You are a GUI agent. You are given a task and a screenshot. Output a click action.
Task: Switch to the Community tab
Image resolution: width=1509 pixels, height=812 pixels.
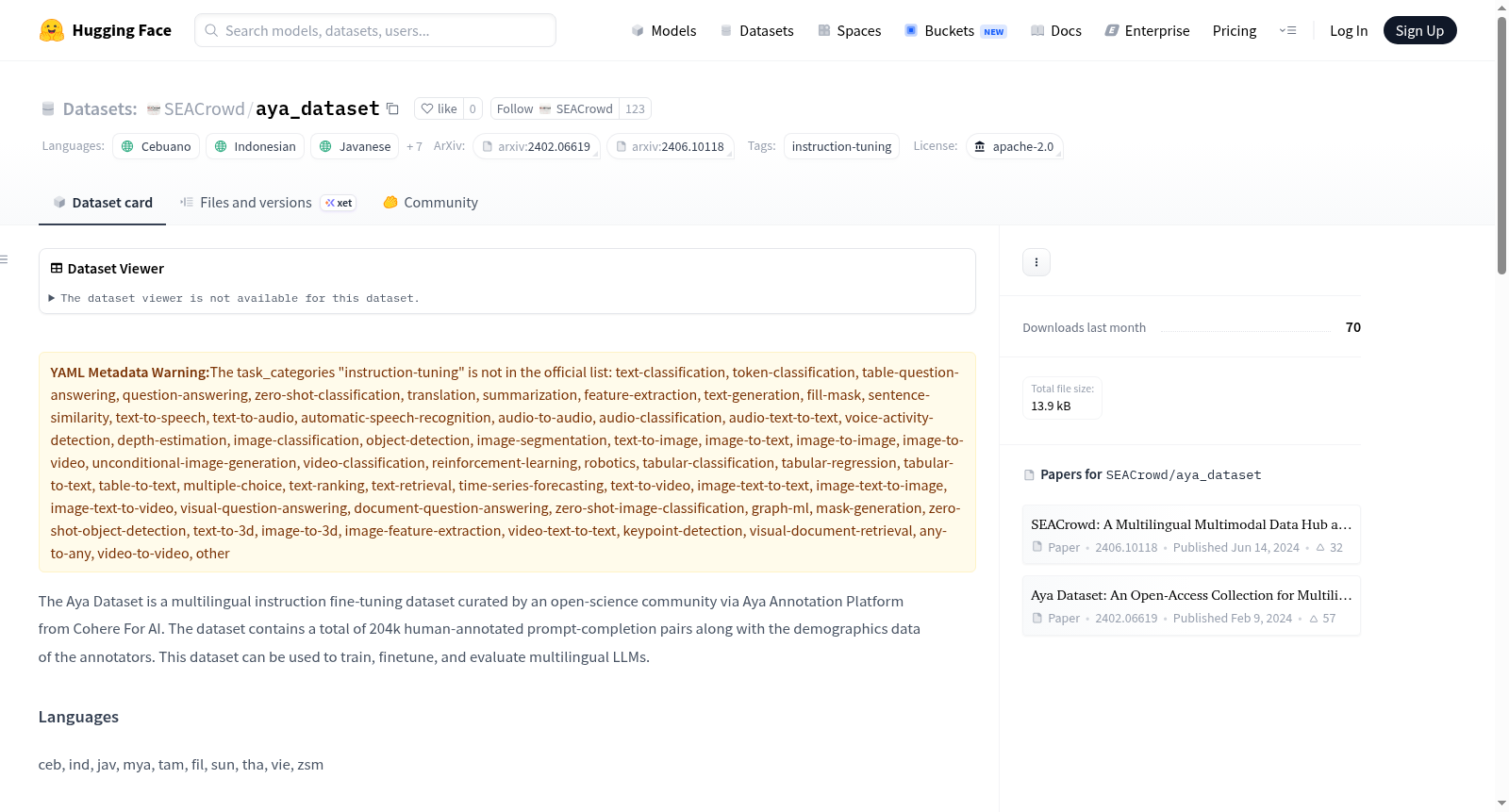pos(430,203)
